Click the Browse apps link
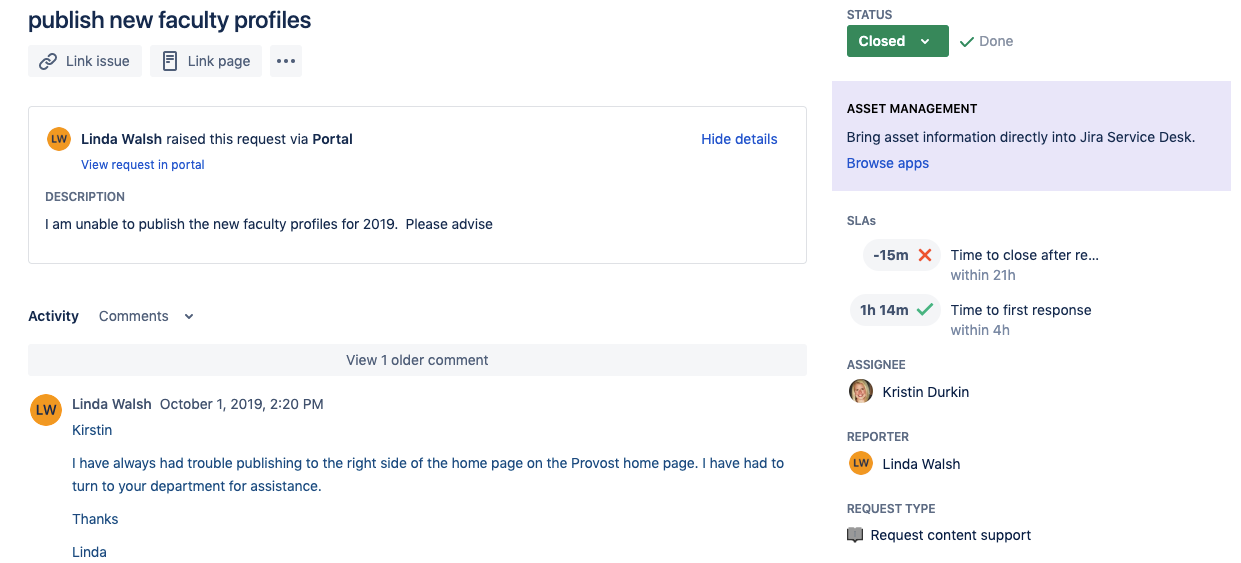Viewport: 1241px width, 563px height. click(888, 163)
